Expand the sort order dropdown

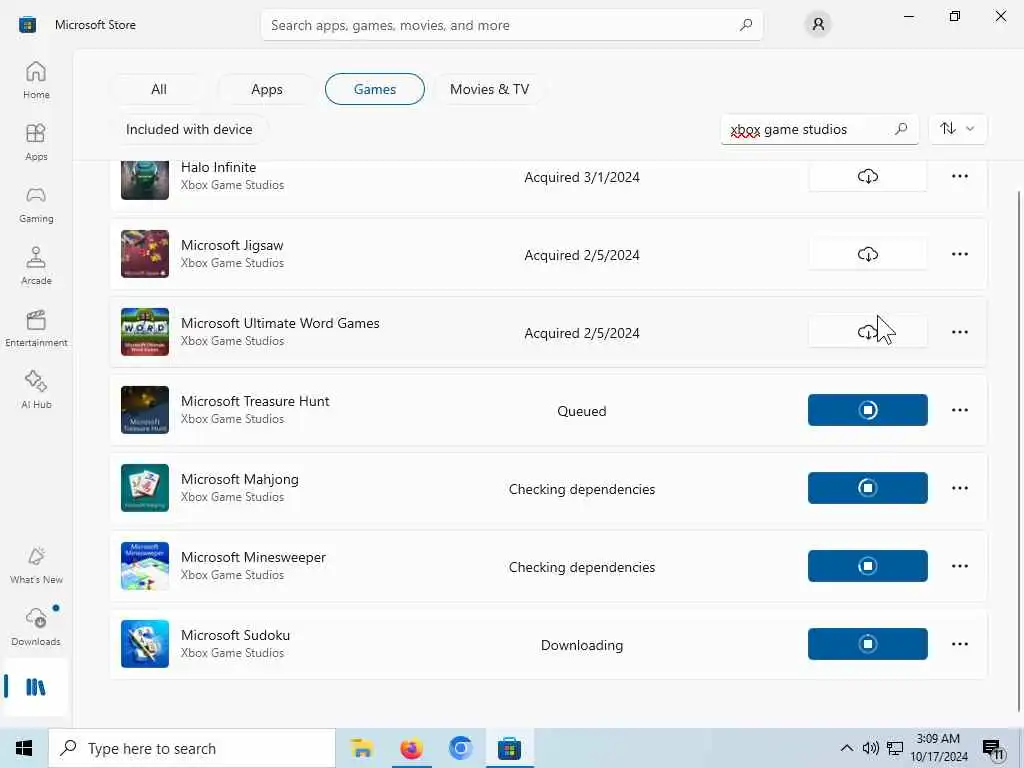pos(957,129)
